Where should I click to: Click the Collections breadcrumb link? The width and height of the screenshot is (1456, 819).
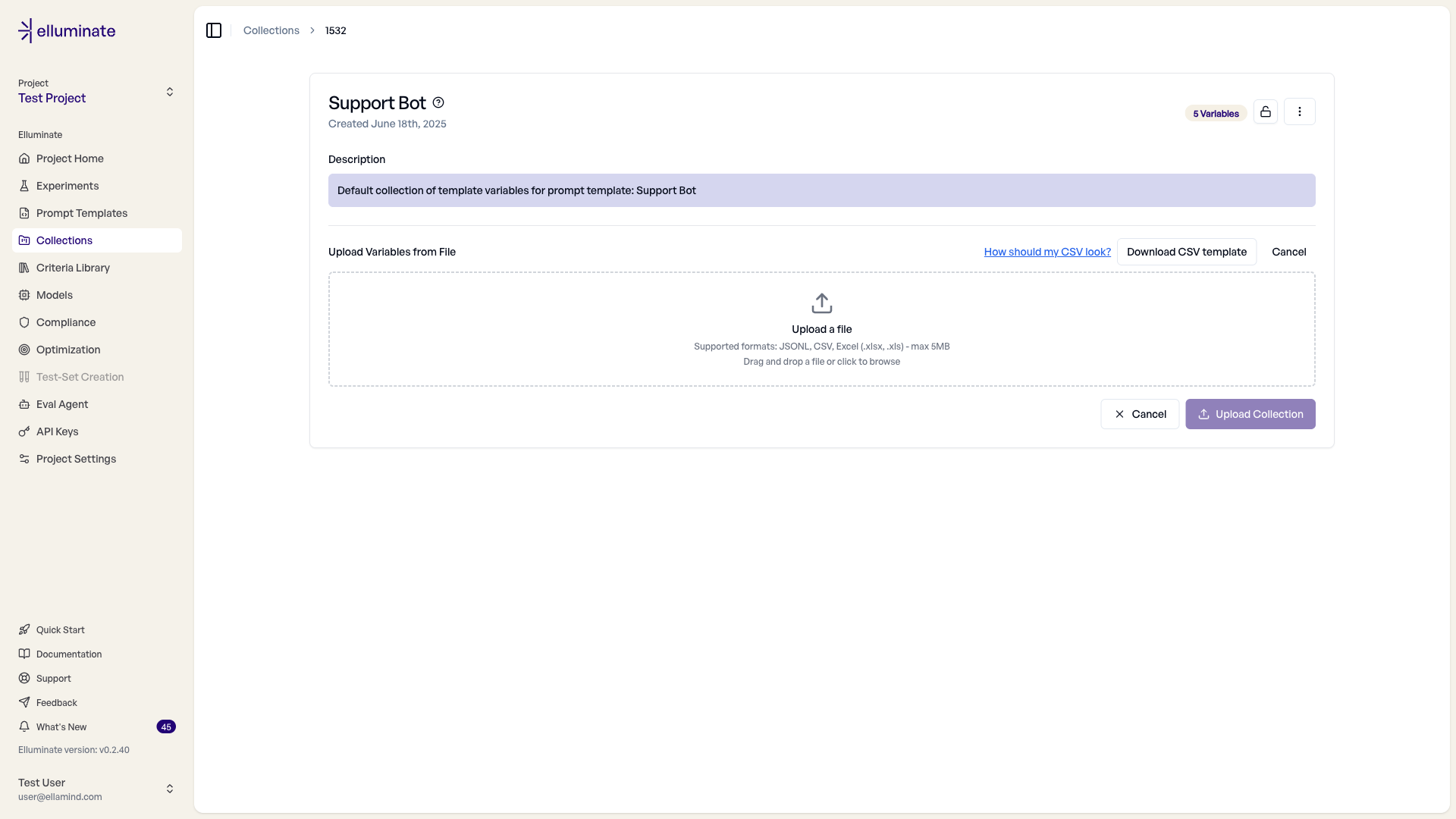[271, 30]
